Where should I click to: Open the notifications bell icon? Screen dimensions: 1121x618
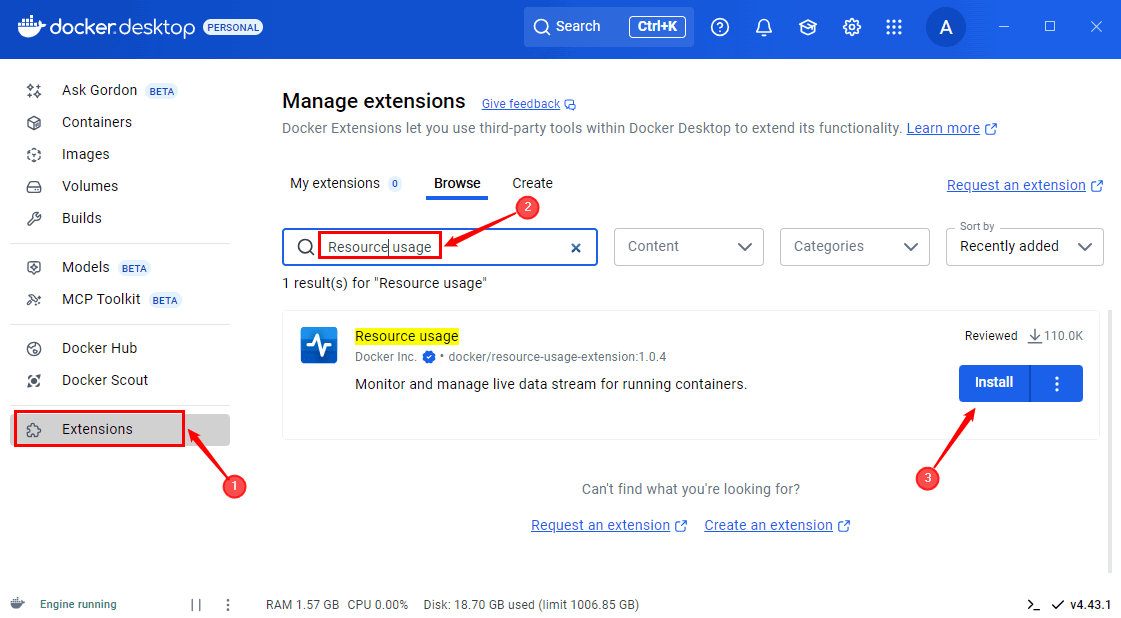pos(764,27)
